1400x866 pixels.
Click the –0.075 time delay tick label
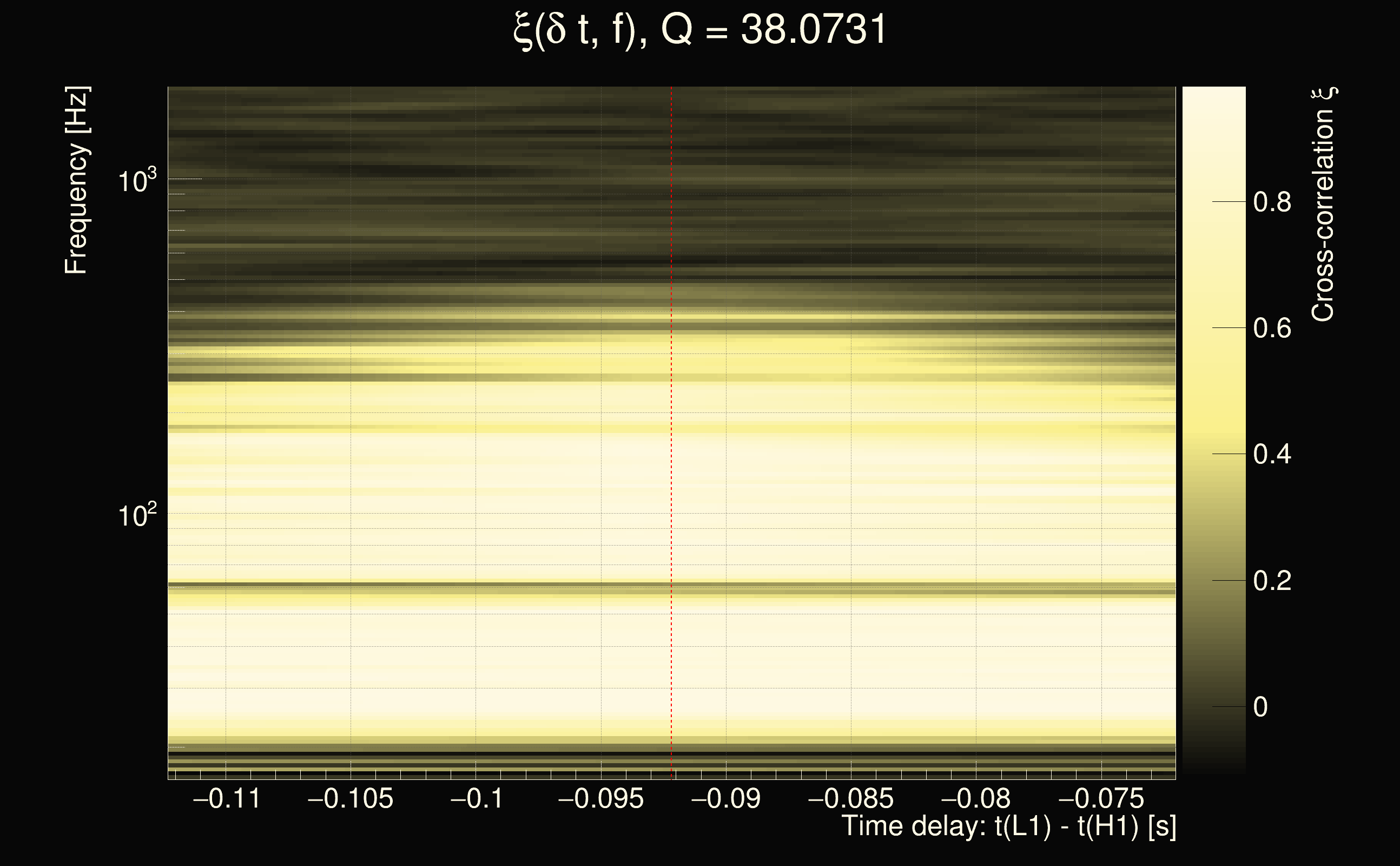pos(1101,798)
